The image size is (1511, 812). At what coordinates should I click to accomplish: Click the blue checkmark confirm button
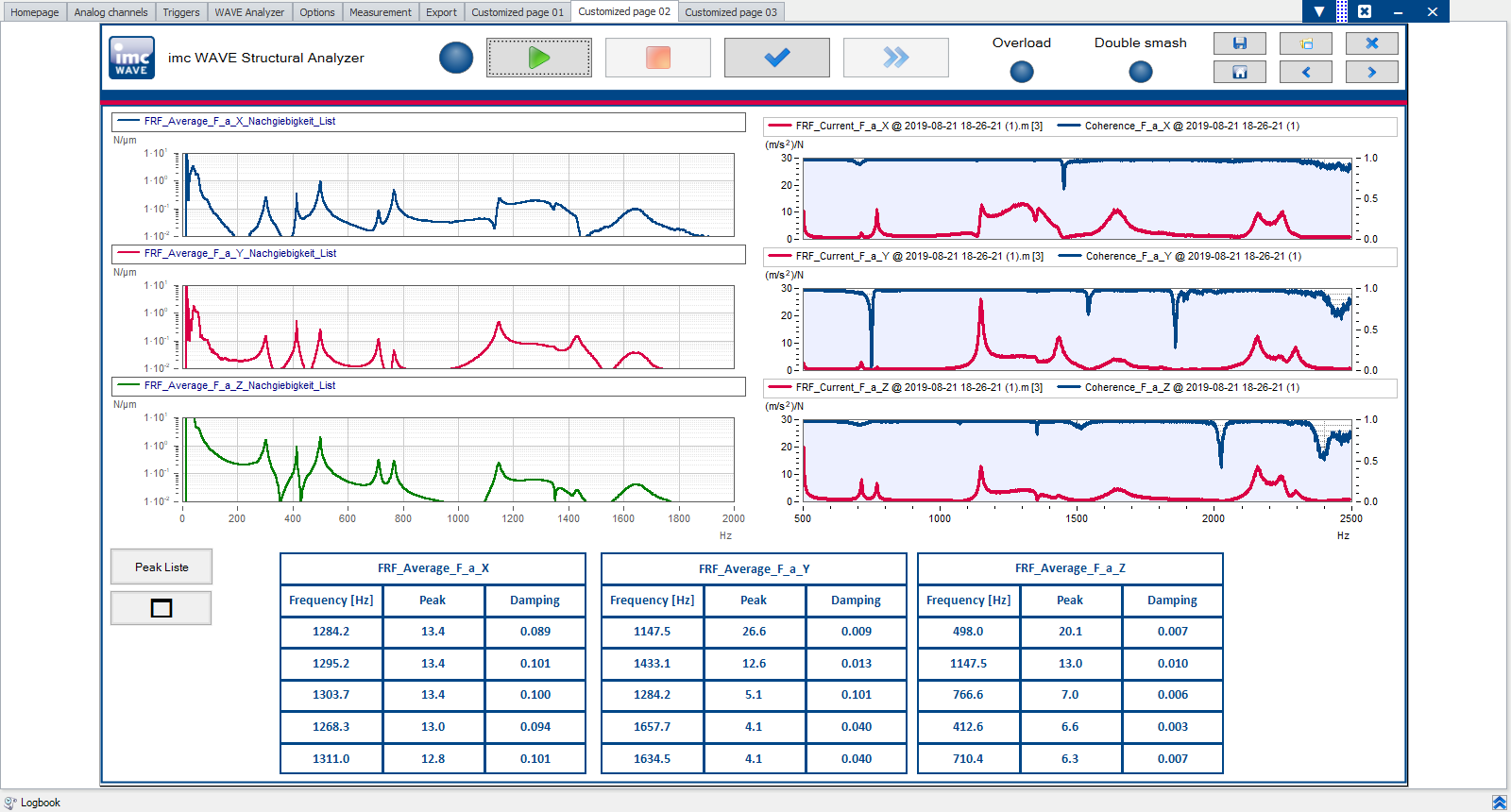pos(776,58)
